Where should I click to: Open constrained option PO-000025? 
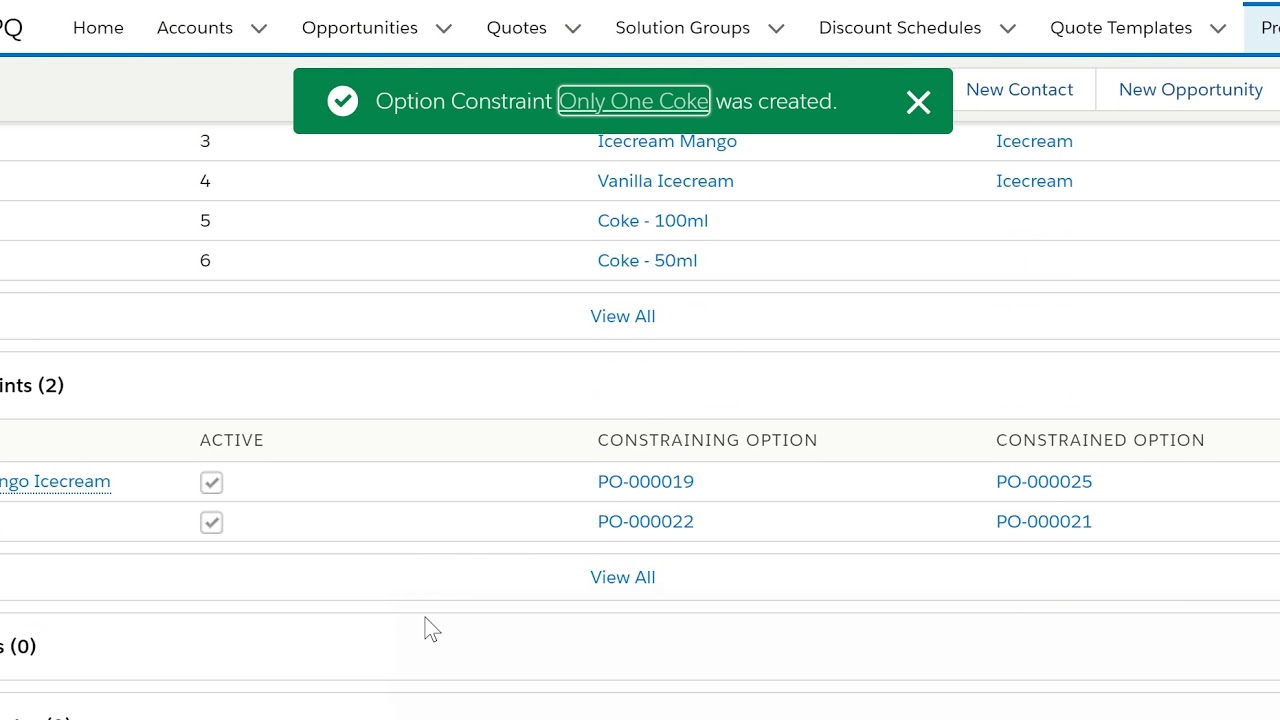tap(1044, 482)
